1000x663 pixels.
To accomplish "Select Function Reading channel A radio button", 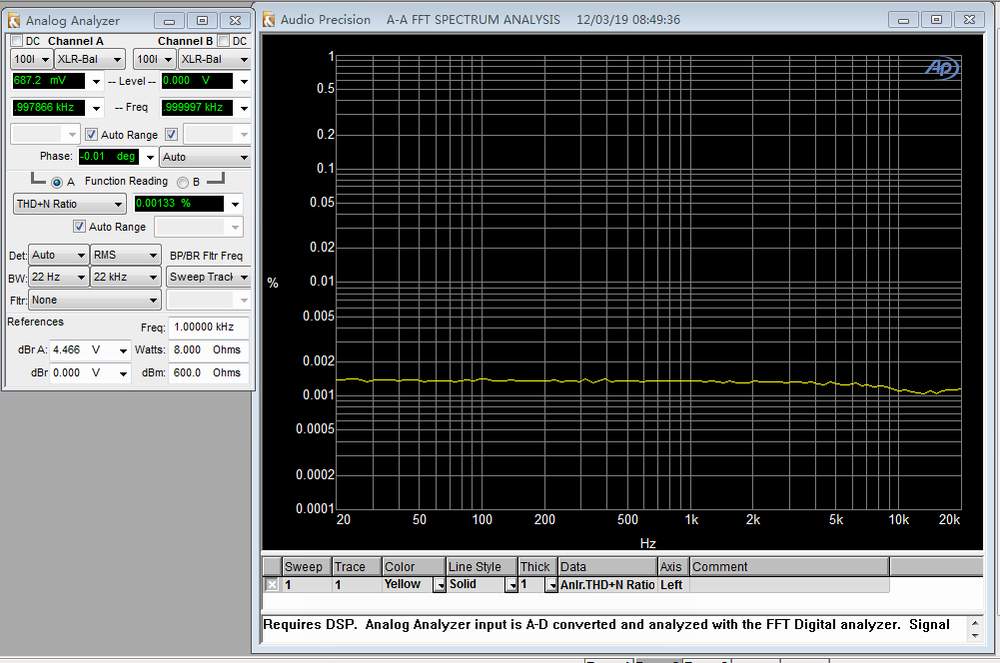I will [x=57, y=182].
